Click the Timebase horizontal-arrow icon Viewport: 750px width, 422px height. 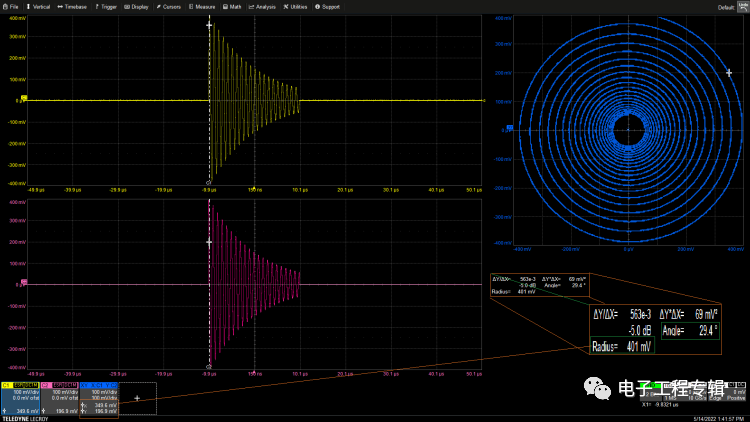coord(60,7)
